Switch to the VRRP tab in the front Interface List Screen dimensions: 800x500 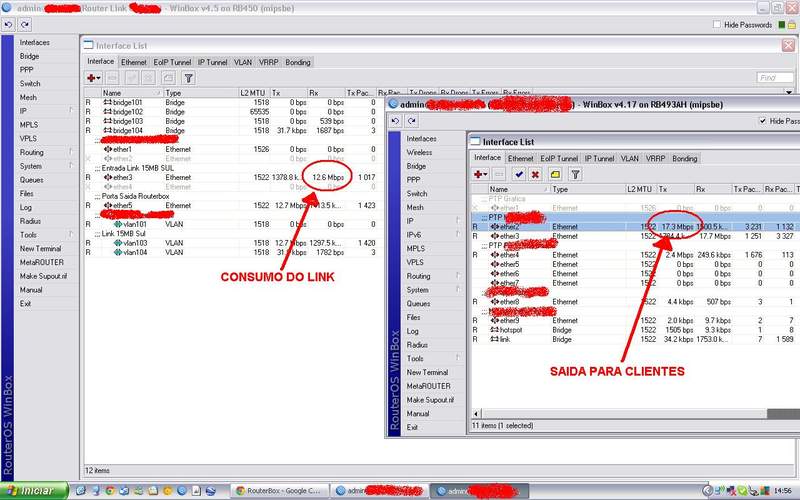tap(655, 159)
